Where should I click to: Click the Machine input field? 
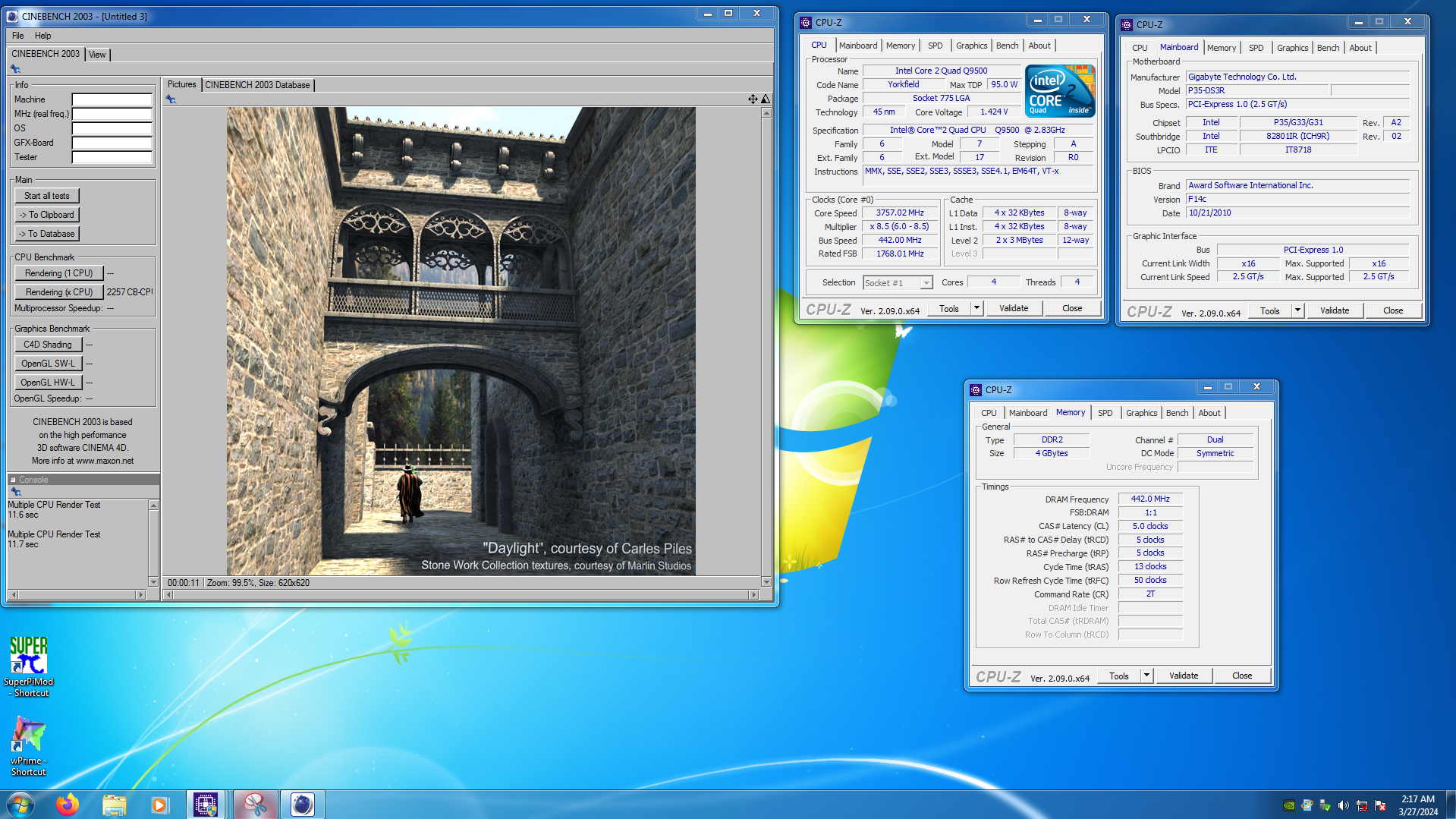112,99
